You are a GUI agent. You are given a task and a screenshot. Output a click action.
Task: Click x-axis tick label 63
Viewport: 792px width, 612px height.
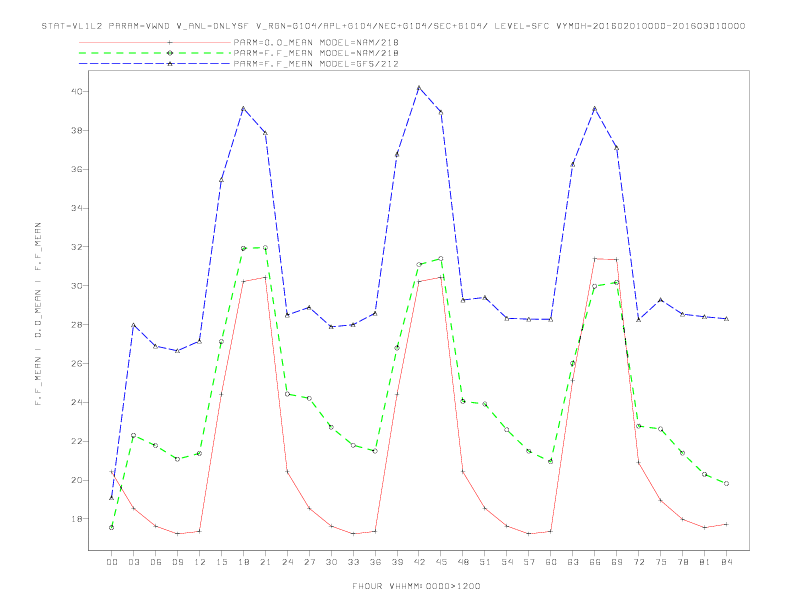573,562
